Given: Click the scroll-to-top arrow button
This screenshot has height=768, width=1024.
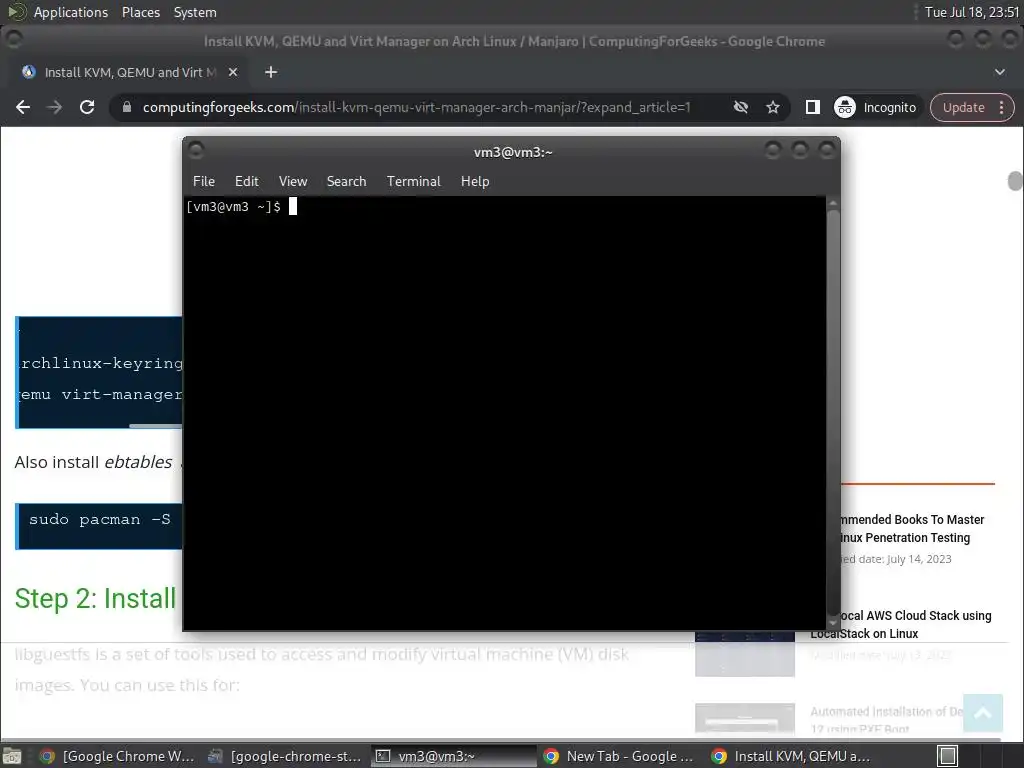Looking at the screenshot, I should [x=983, y=713].
